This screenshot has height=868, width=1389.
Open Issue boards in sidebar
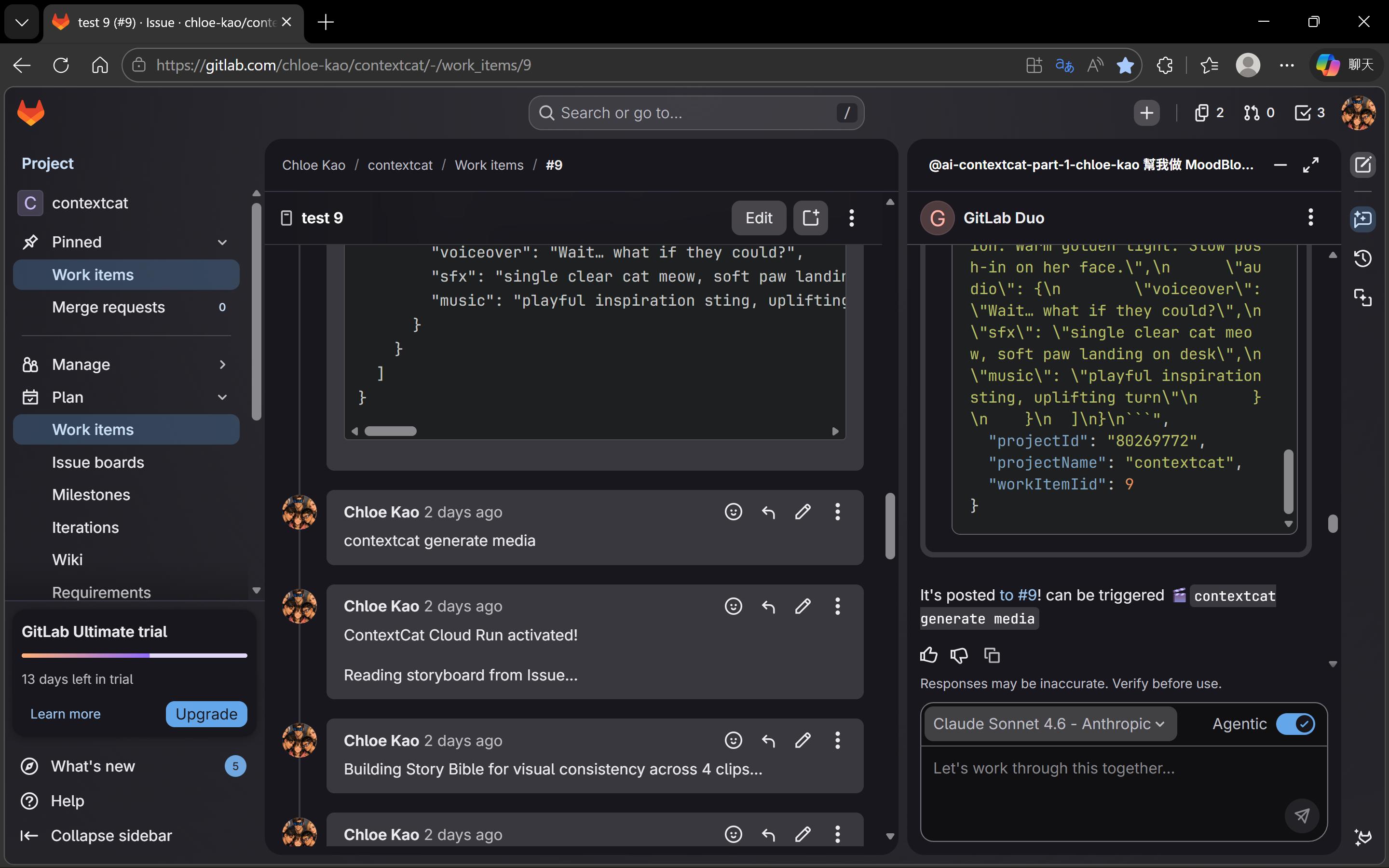(98, 462)
